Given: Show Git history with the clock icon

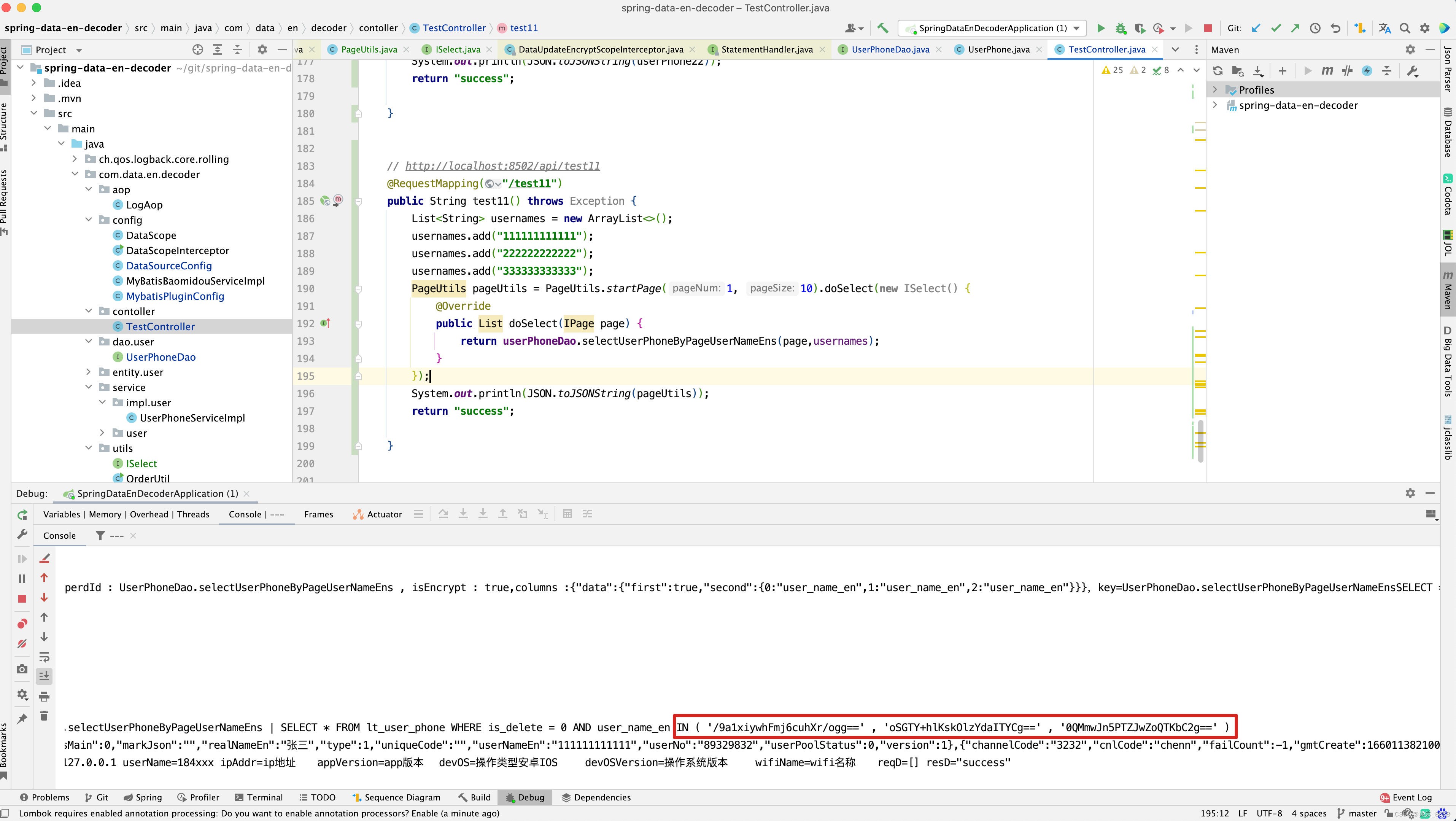Looking at the screenshot, I should point(1315,28).
